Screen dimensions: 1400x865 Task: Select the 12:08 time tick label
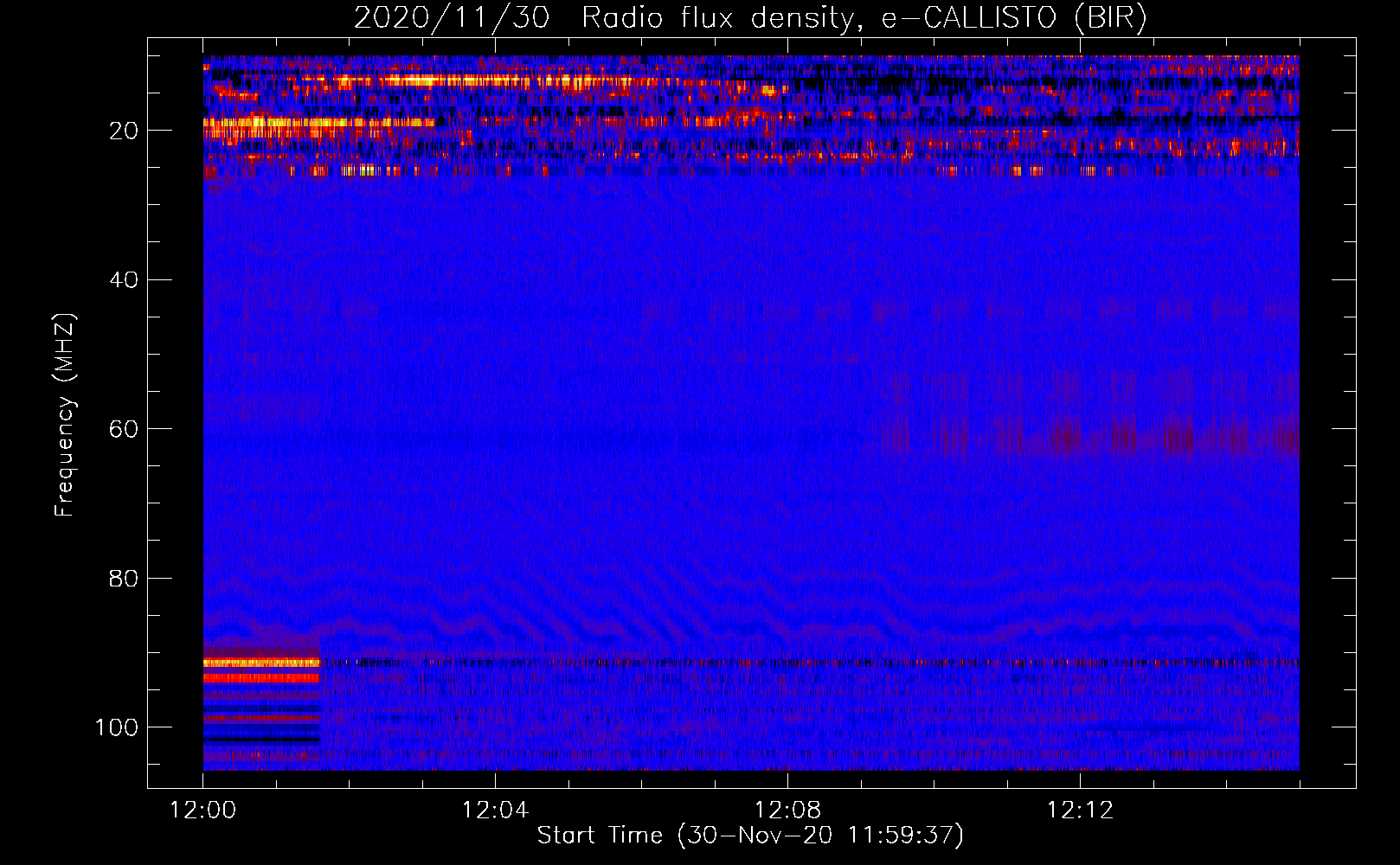787,811
